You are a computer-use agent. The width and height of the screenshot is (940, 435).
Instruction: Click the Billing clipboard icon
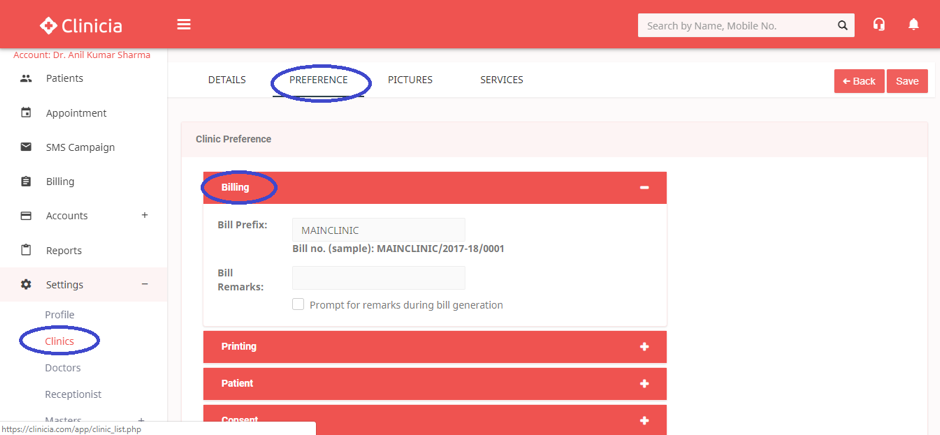[x=26, y=181]
